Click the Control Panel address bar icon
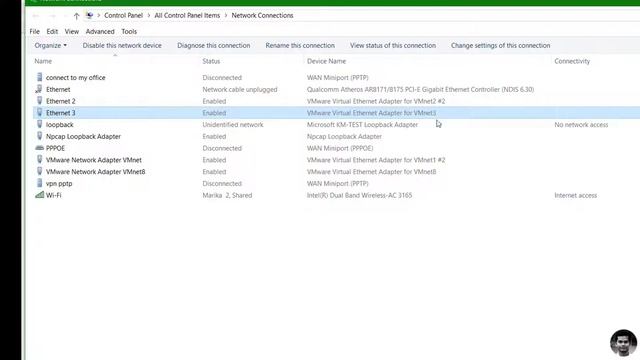Image resolution: width=640 pixels, height=360 pixels. click(x=89, y=16)
